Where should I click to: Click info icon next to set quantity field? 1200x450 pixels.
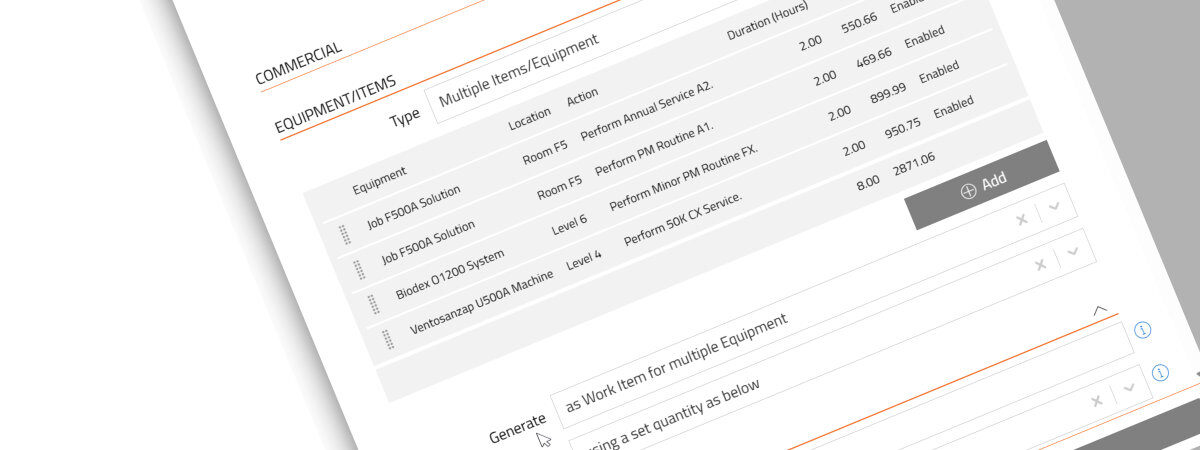click(x=1160, y=372)
